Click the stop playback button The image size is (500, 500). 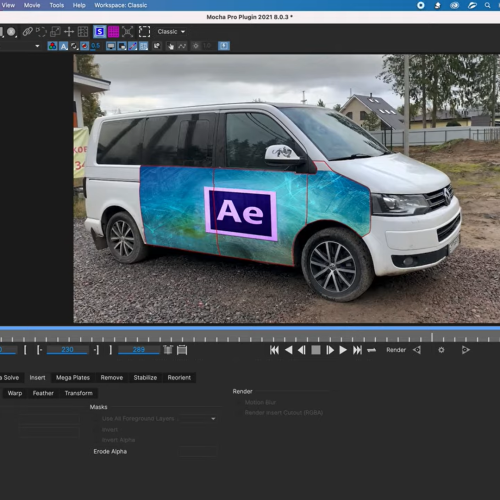pos(316,350)
